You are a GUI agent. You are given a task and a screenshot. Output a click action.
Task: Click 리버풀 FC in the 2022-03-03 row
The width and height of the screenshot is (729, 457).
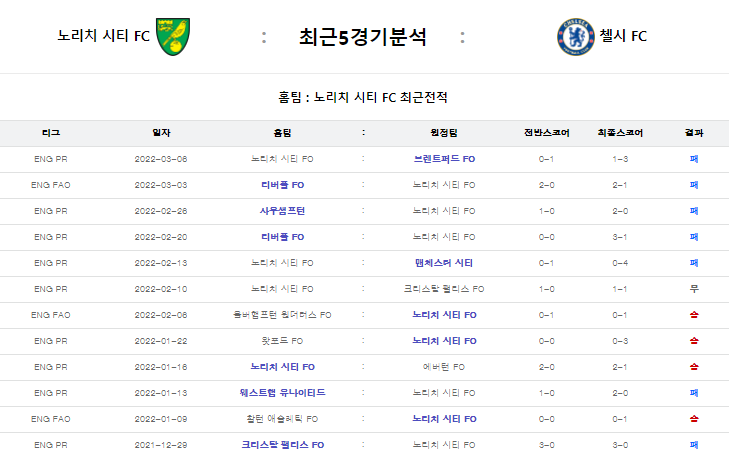(282, 185)
